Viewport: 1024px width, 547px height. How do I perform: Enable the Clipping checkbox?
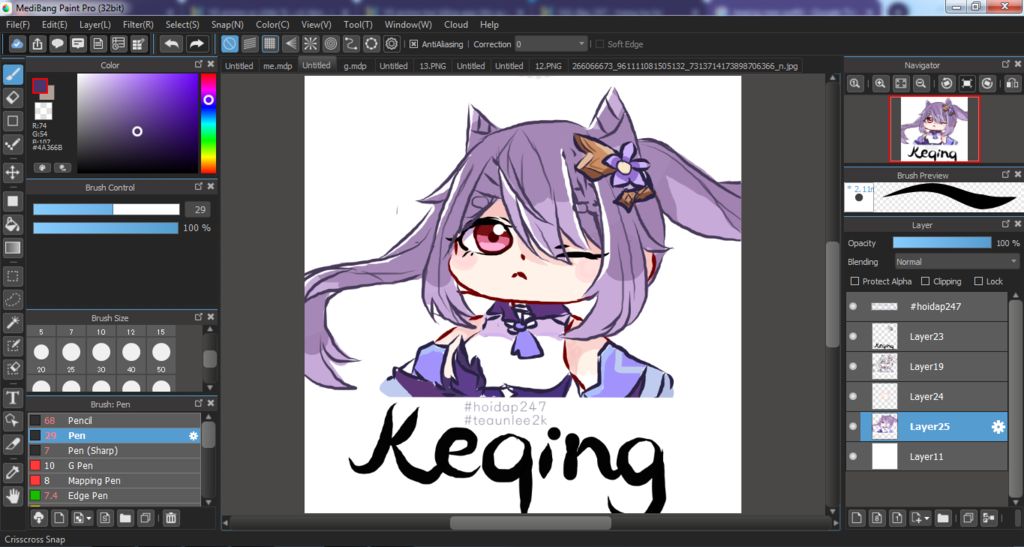(x=925, y=281)
